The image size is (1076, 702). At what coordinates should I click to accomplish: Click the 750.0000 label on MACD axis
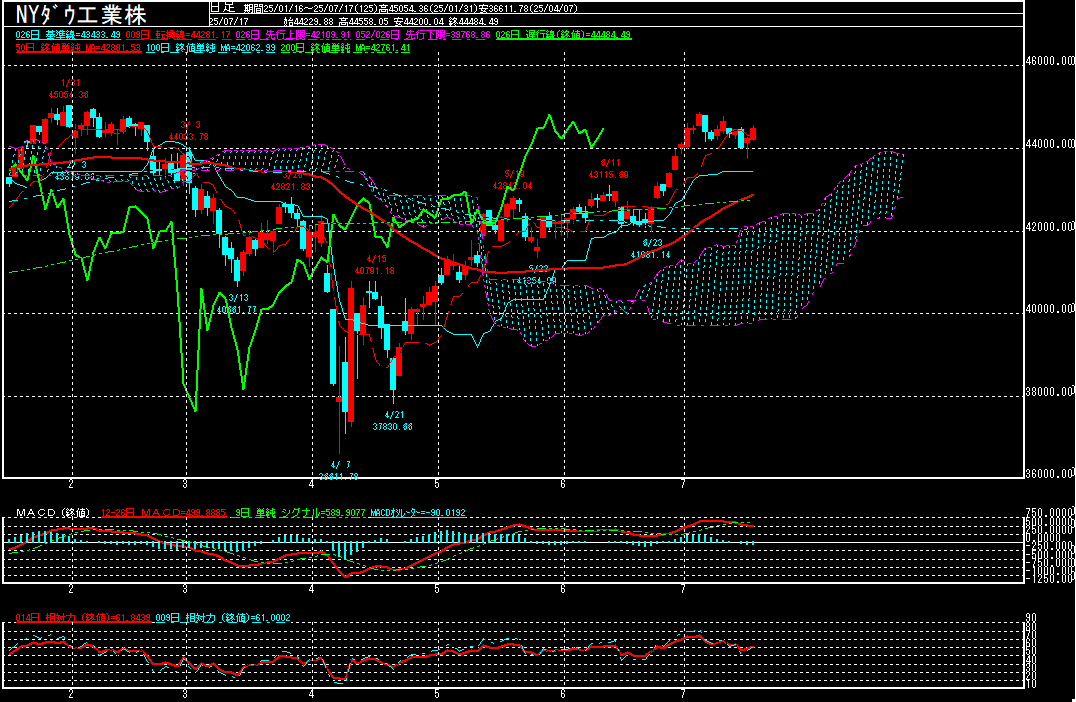click(1050, 513)
